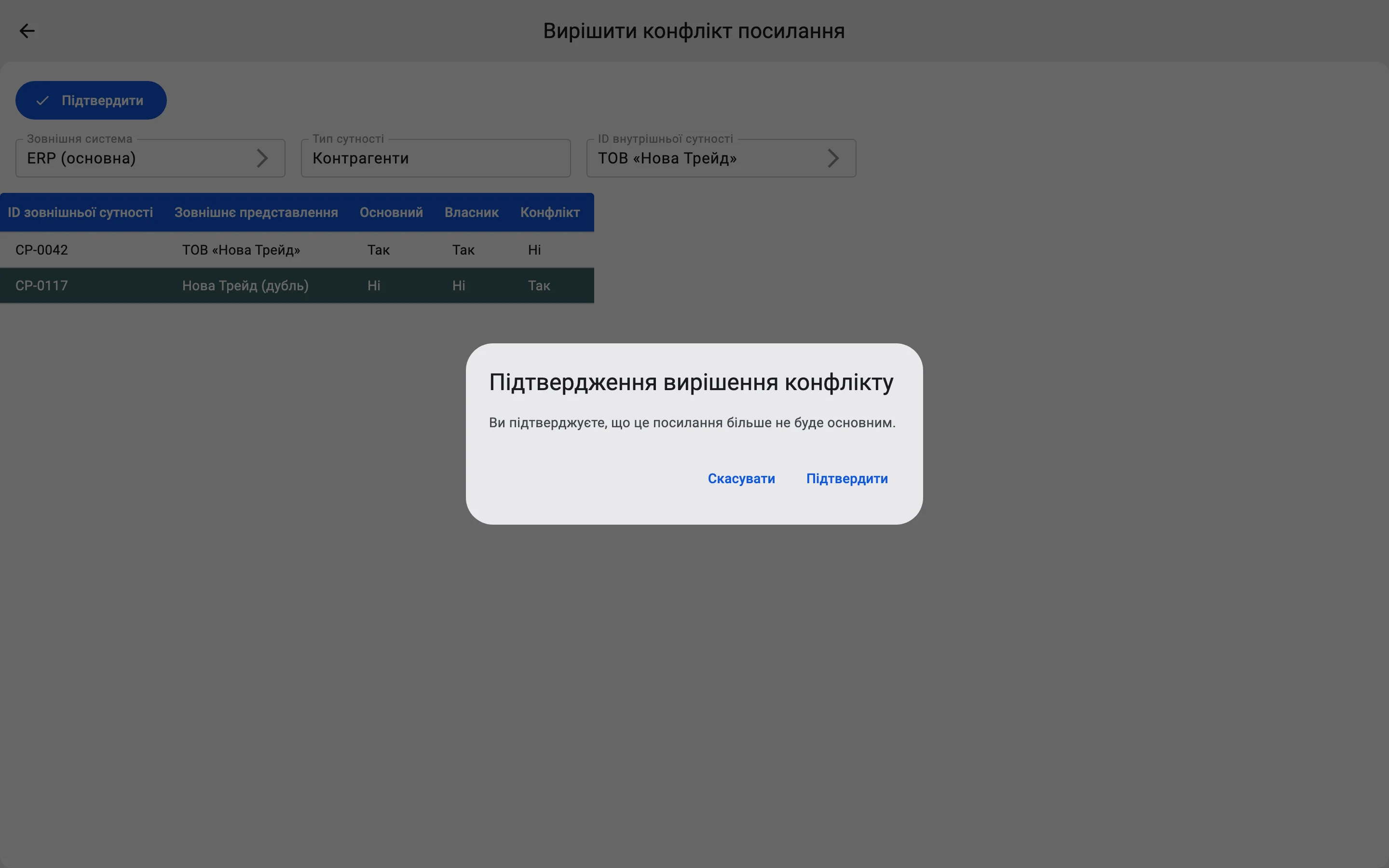Click the dialog message about основним посилання
The width and height of the screenshot is (1389, 868).
[x=692, y=422]
